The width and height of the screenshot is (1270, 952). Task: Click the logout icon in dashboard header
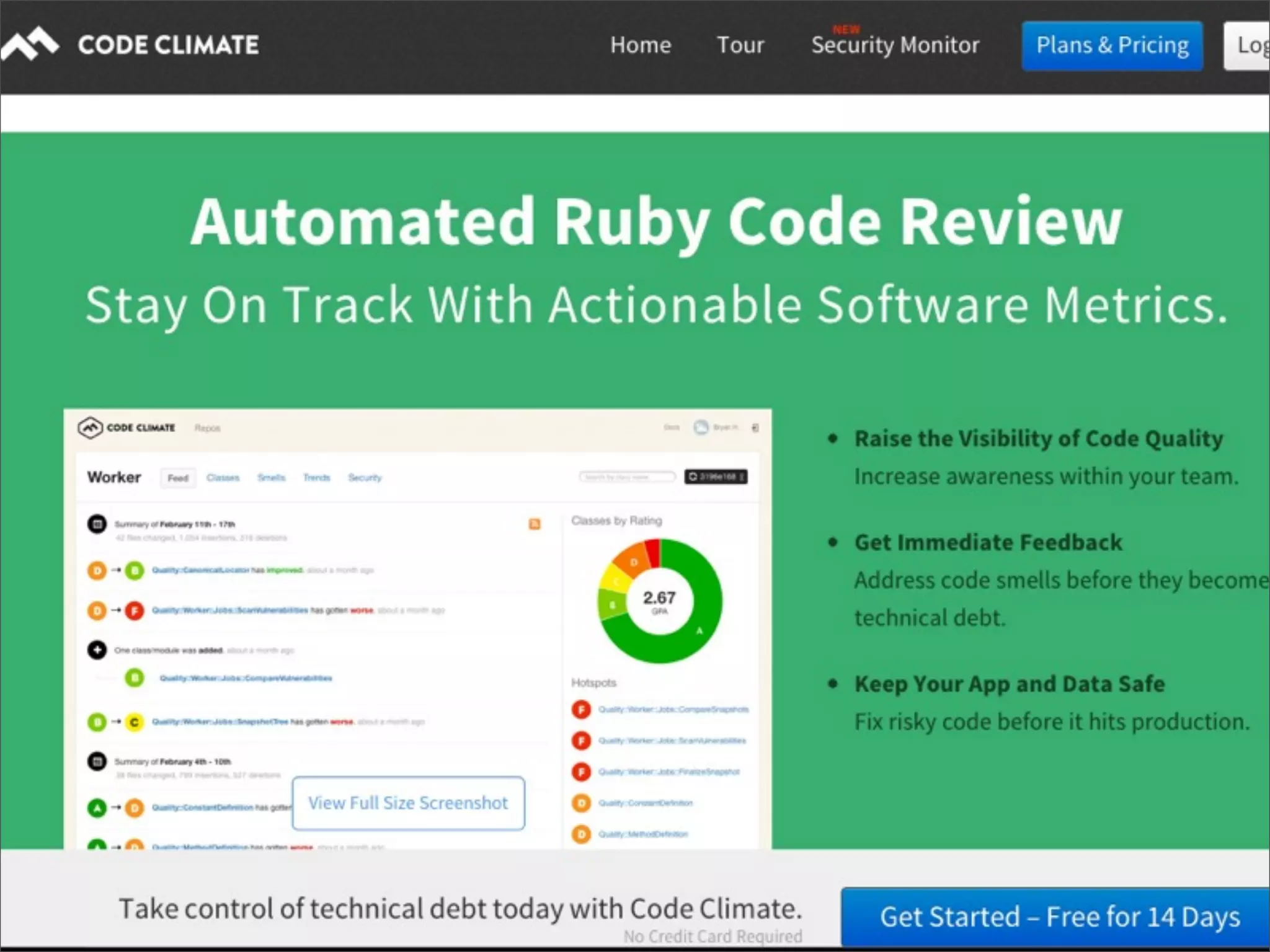coord(755,428)
